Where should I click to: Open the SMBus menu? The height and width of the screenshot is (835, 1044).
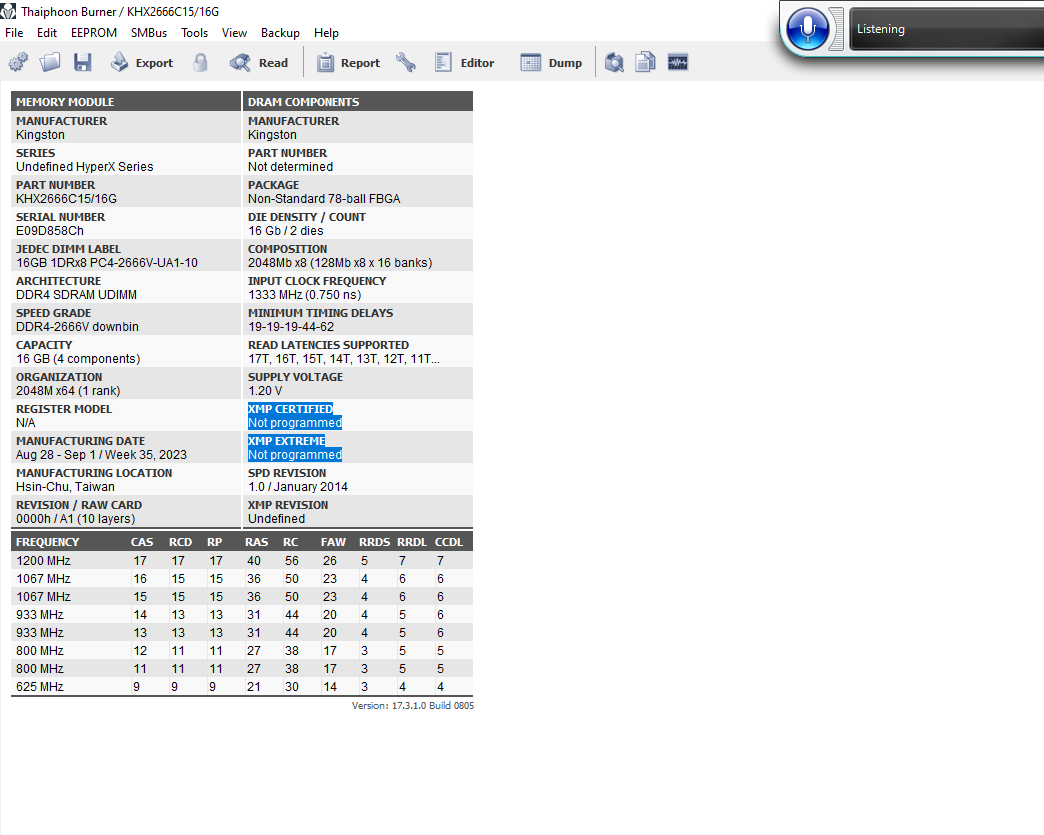tap(149, 33)
